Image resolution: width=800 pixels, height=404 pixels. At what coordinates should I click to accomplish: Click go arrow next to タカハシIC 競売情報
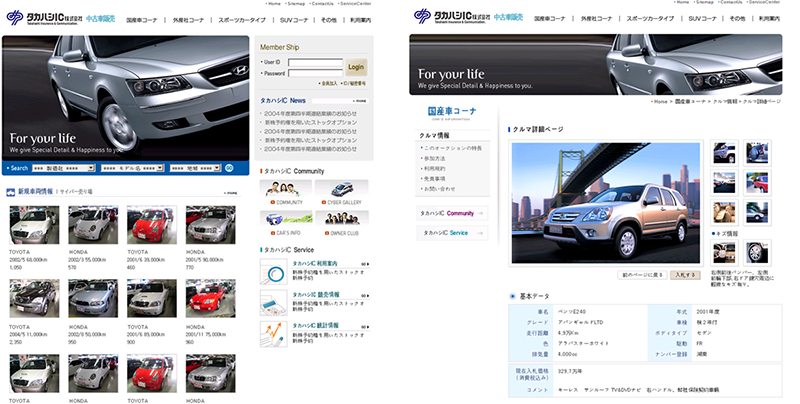click(365, 295)
